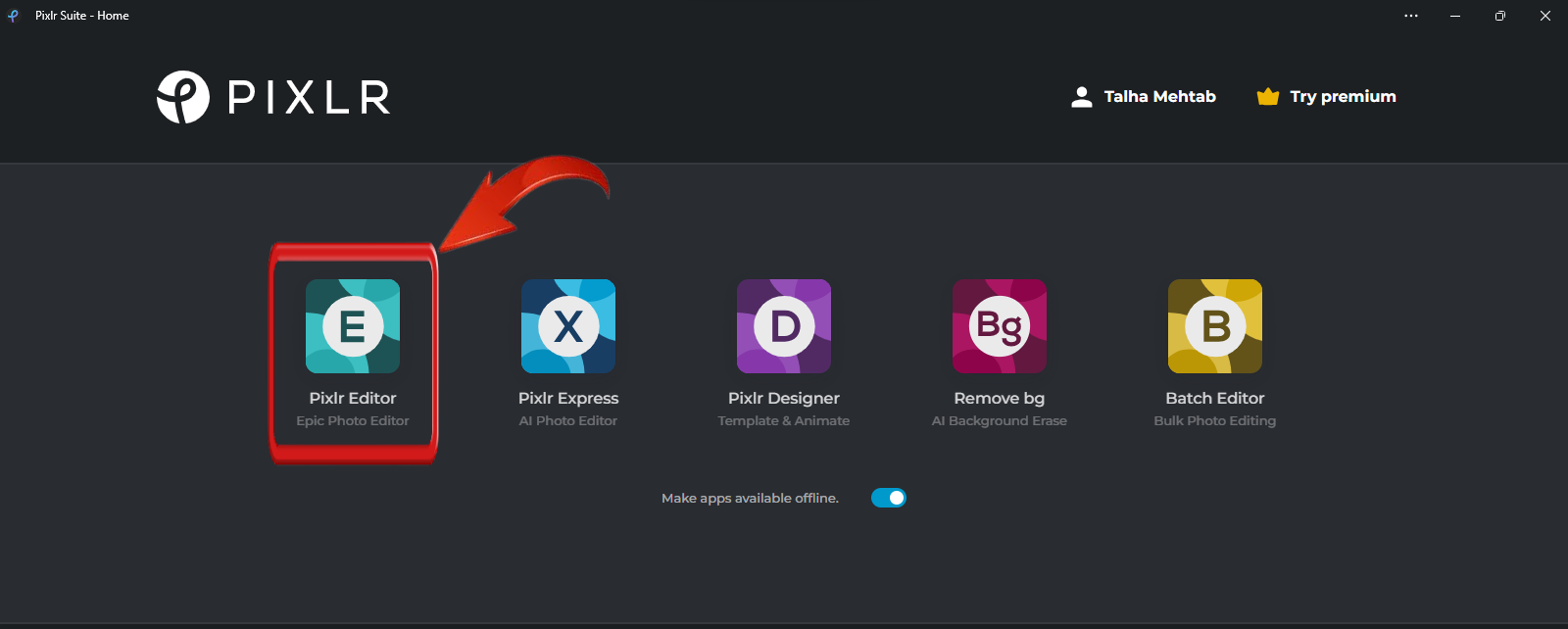The width and height of the screenshot is (1568, 629).
Task: Open the Pixlr Editor app icon
Action: [x=353, y=326]
